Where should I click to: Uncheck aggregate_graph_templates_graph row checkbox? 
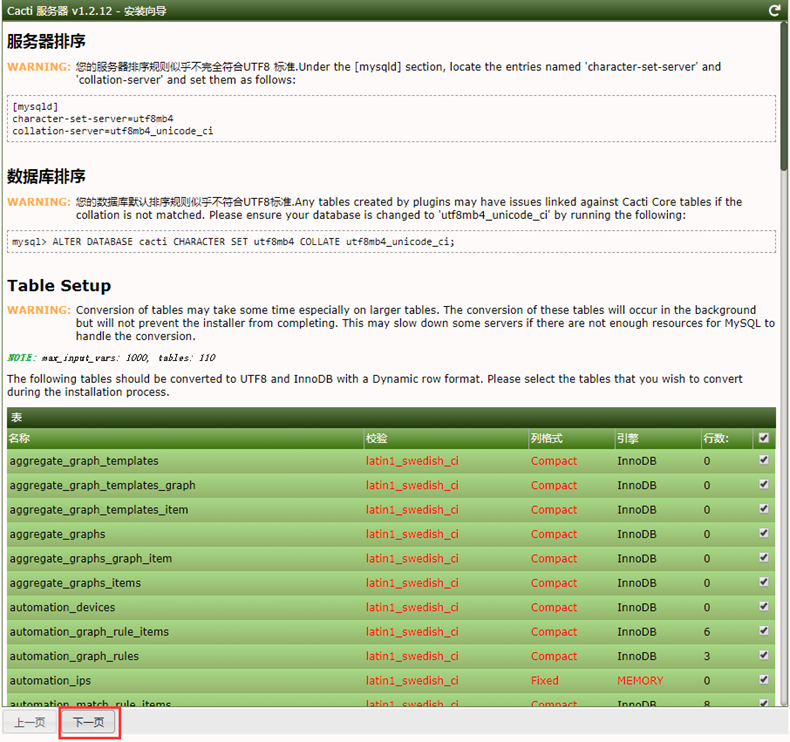(764, 484)
